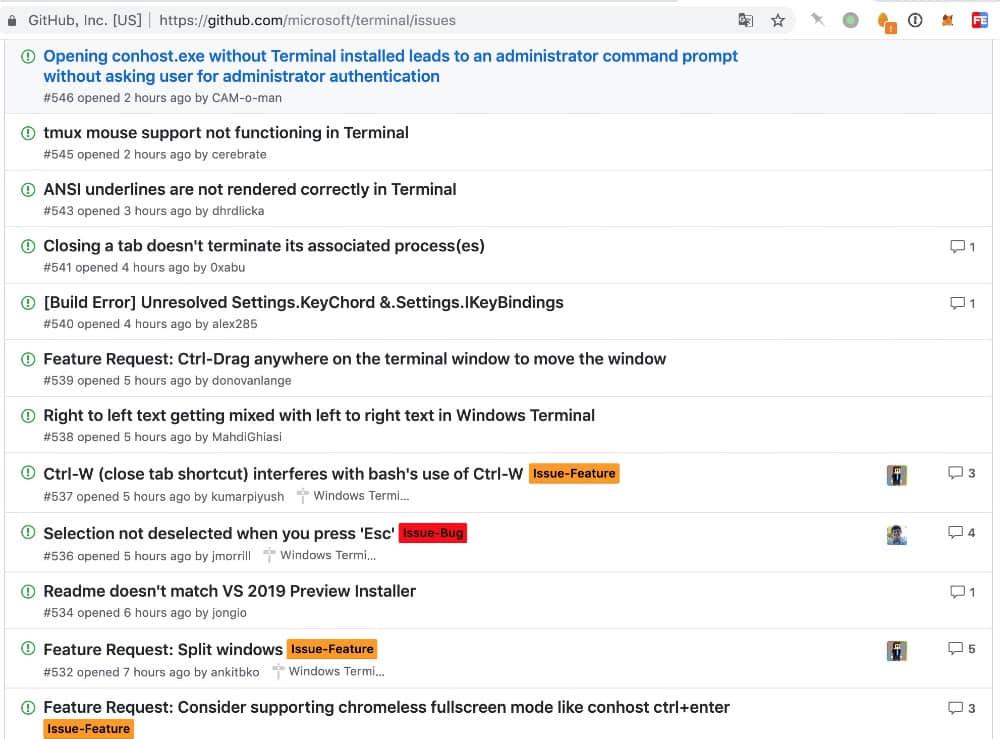Open issue about ANSI underlines rendering
The image size is (1000, 739).
[x=250, y=189]
